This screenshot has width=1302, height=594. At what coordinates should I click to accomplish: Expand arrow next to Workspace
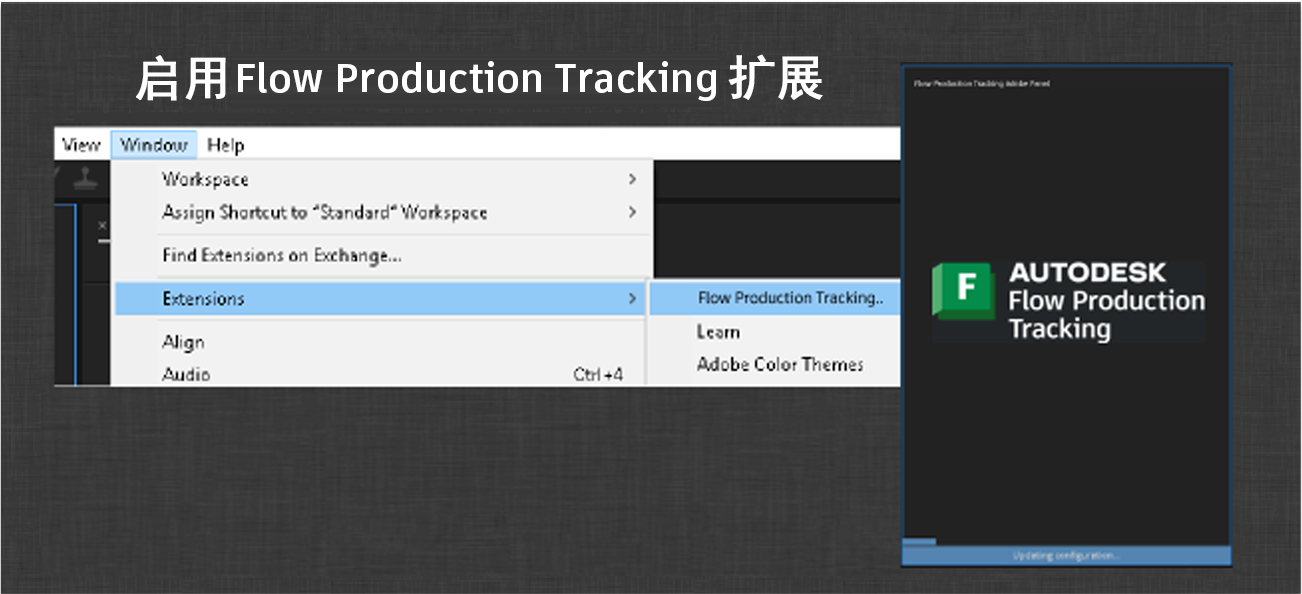[x=632, y=179]
